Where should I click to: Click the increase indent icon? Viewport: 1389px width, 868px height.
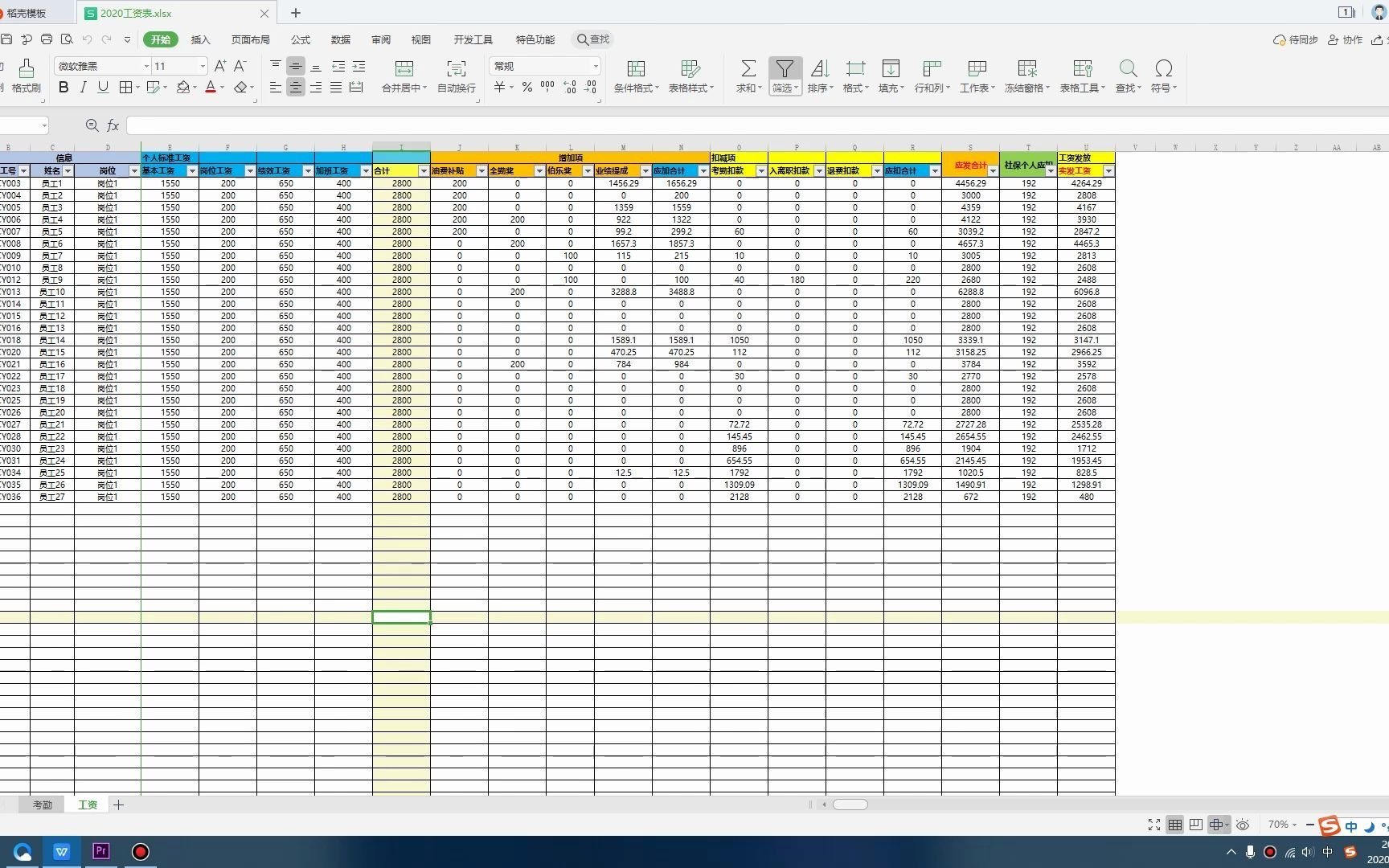click(x=359, y=66)
